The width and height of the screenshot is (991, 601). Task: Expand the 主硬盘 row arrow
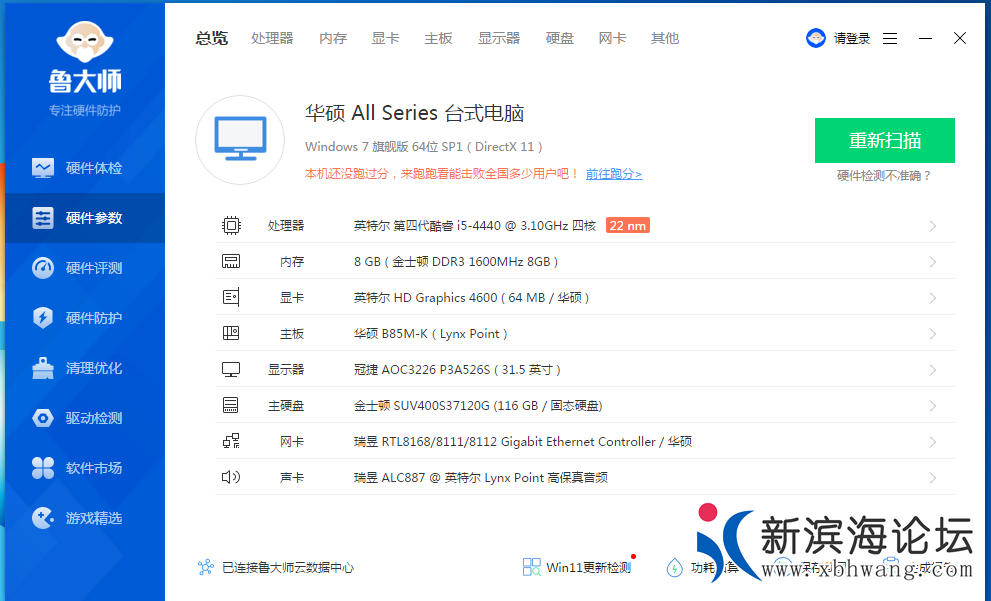(x=932, y=406)
